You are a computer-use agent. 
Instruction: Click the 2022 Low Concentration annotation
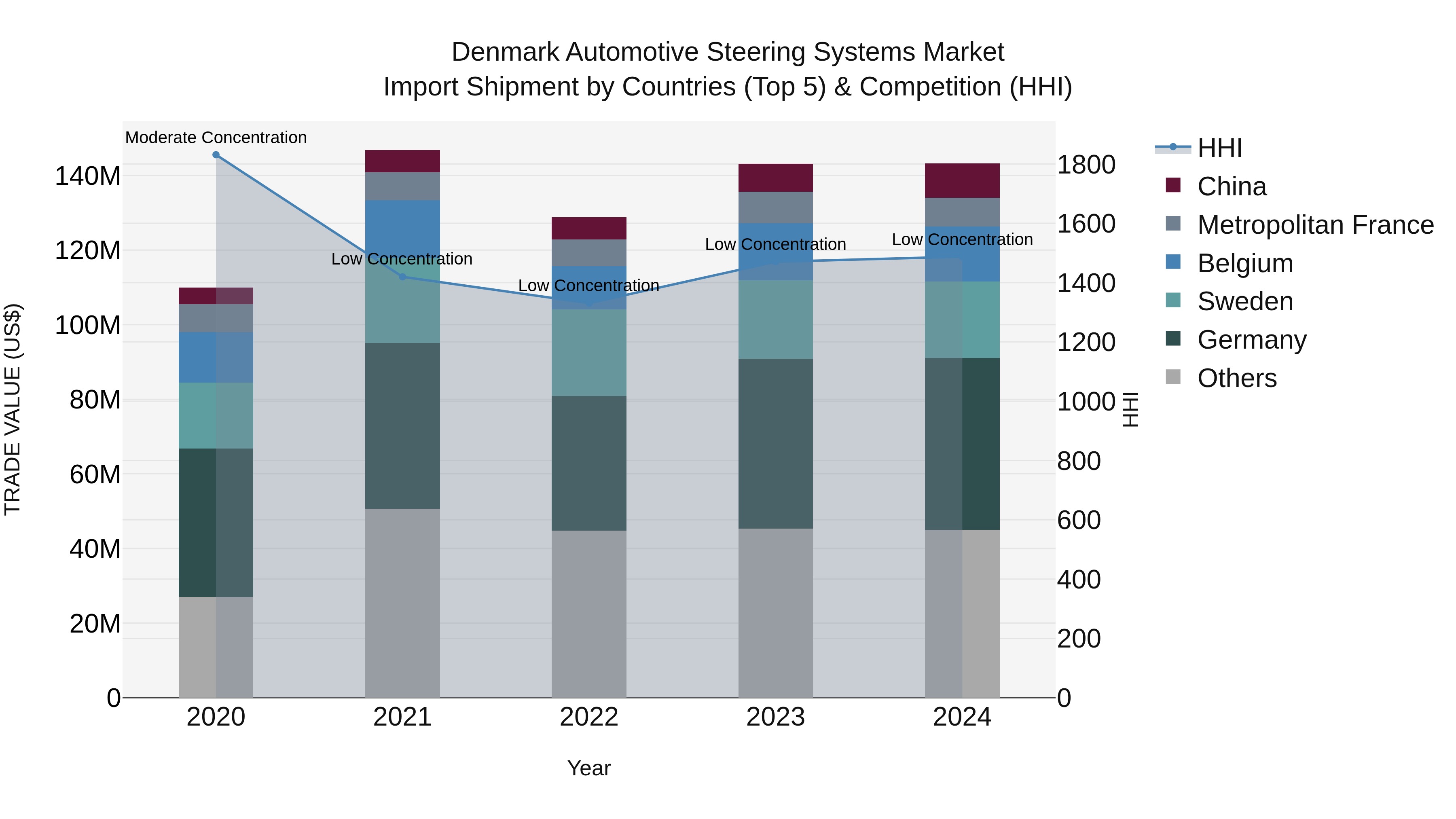(x=589, y=286)
